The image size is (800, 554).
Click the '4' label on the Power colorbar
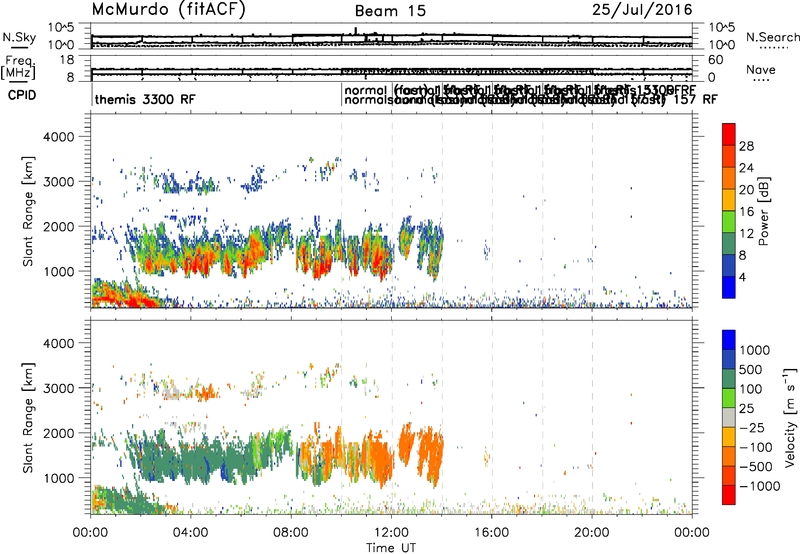point(743,277)
